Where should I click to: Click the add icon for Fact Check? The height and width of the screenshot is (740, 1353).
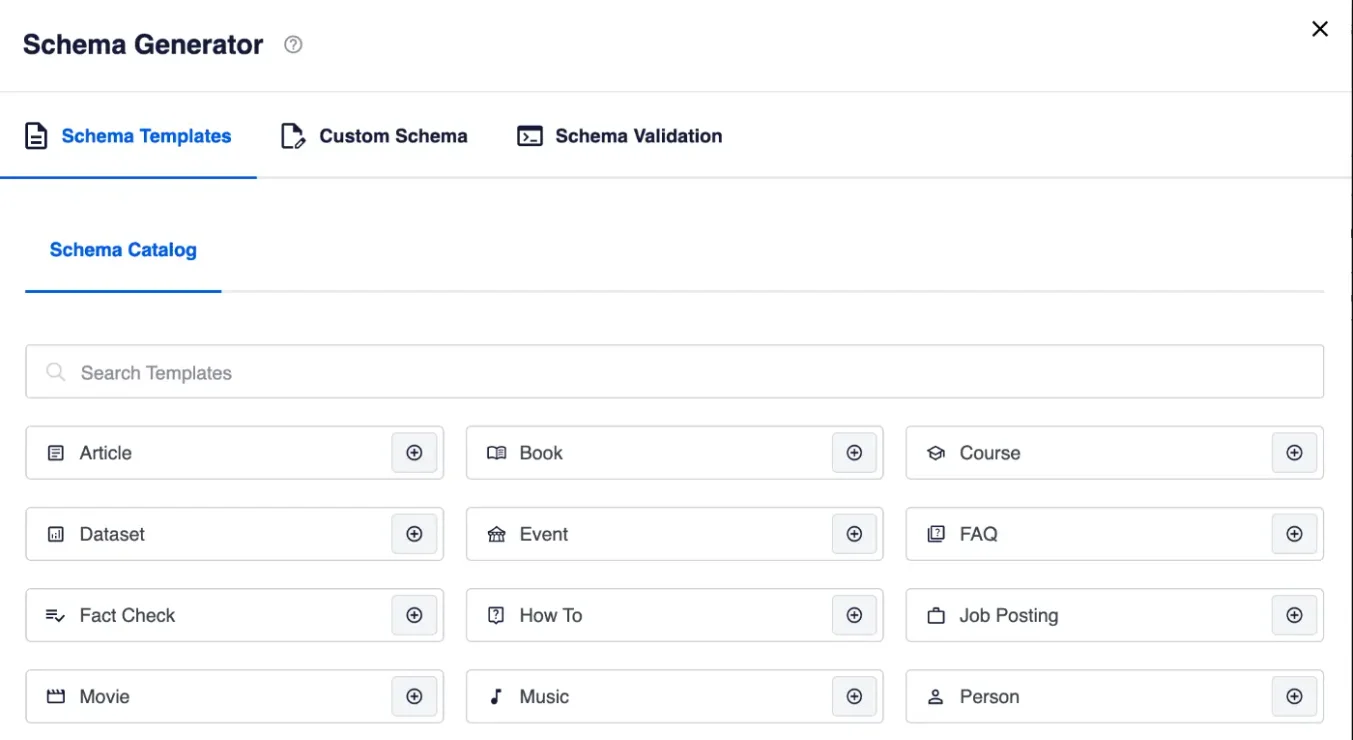(414, 615)
